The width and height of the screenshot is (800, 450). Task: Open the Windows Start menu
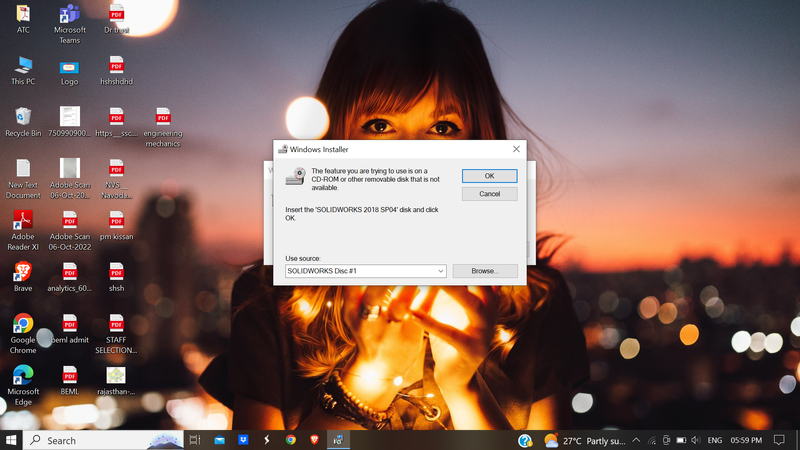12,440
